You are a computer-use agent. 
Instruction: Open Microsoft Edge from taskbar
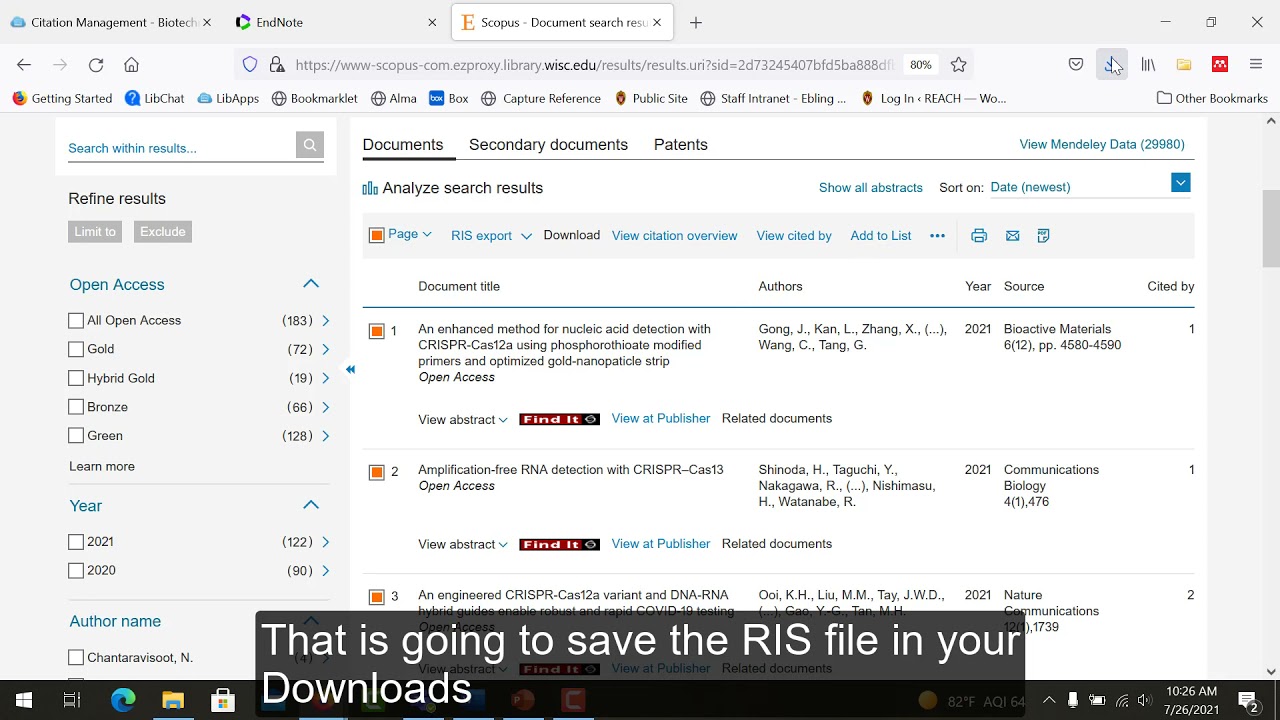coord(123,700)
